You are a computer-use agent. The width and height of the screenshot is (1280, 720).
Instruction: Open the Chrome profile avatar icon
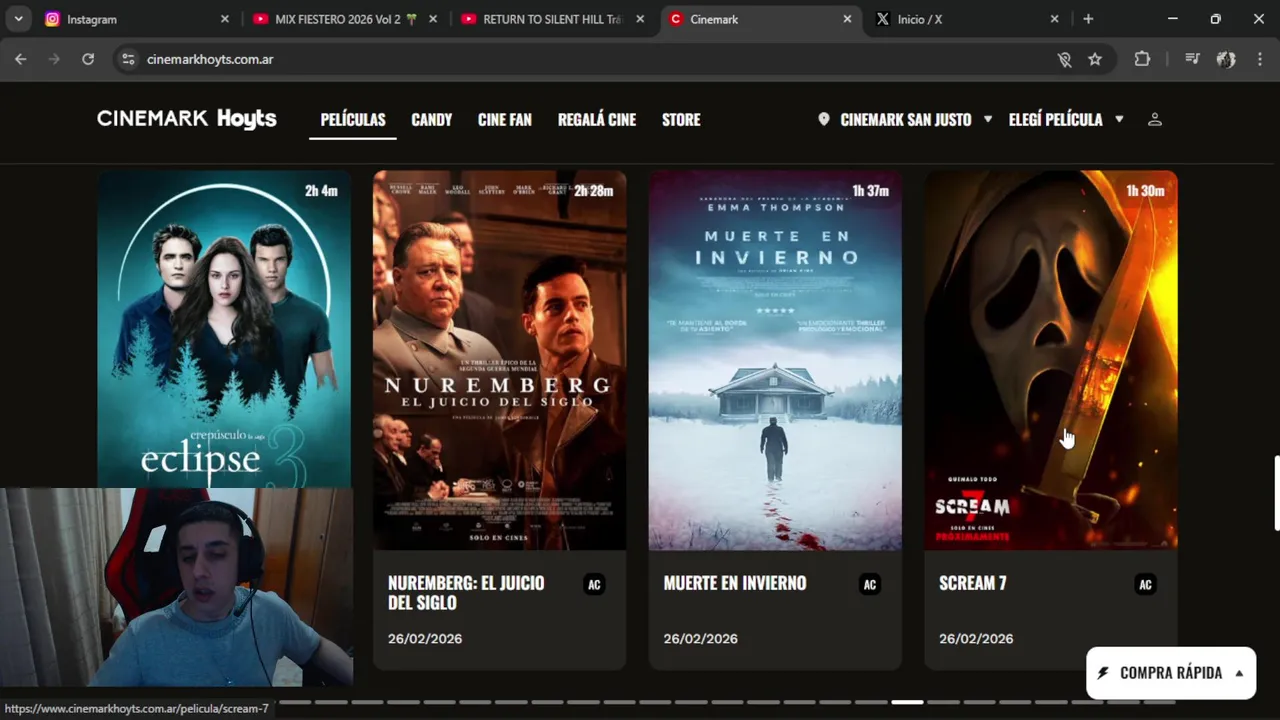[x=1226, y=59]
